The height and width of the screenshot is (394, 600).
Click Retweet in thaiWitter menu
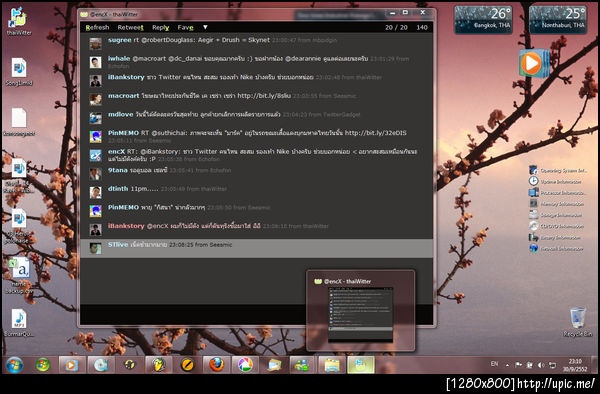pyautogui.click(x=130, y=28)
